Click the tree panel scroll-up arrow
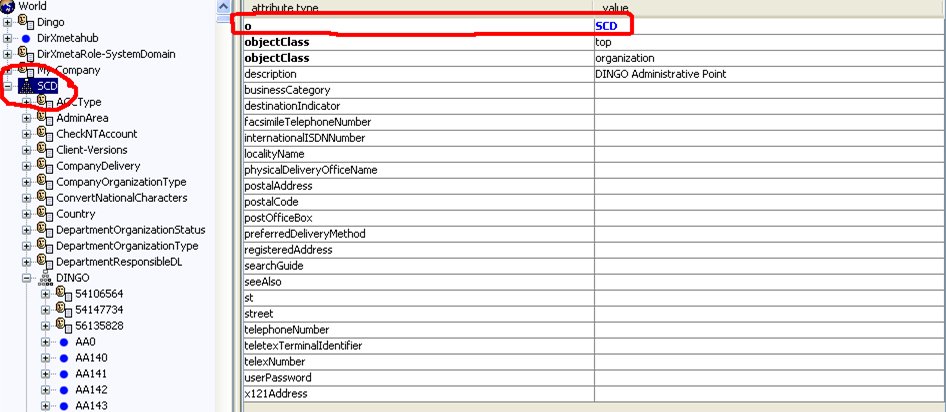Screen dimensions: 946x412 tap(223, 7)
